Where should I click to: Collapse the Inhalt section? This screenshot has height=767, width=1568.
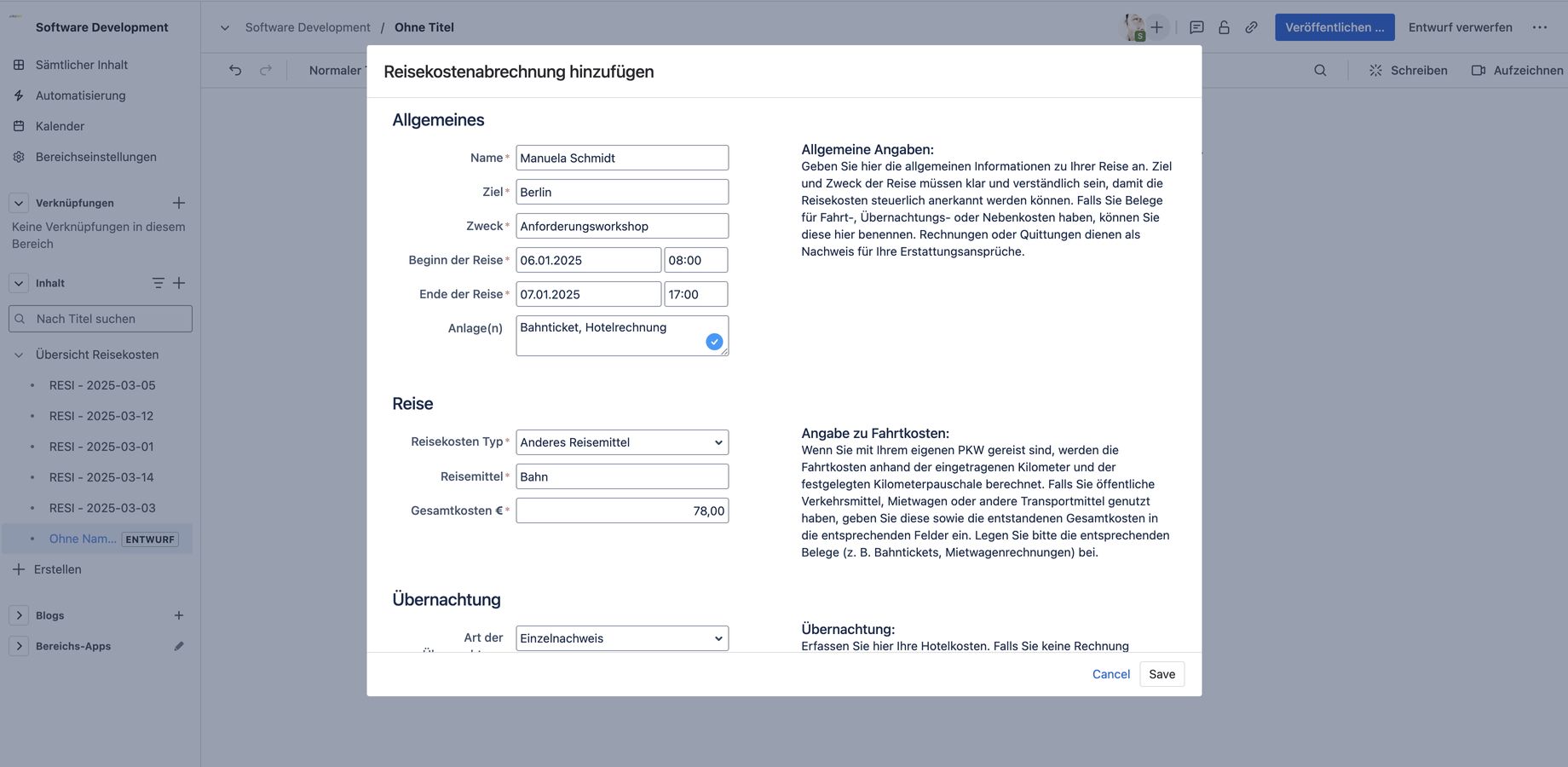click(x=19, y=283)
